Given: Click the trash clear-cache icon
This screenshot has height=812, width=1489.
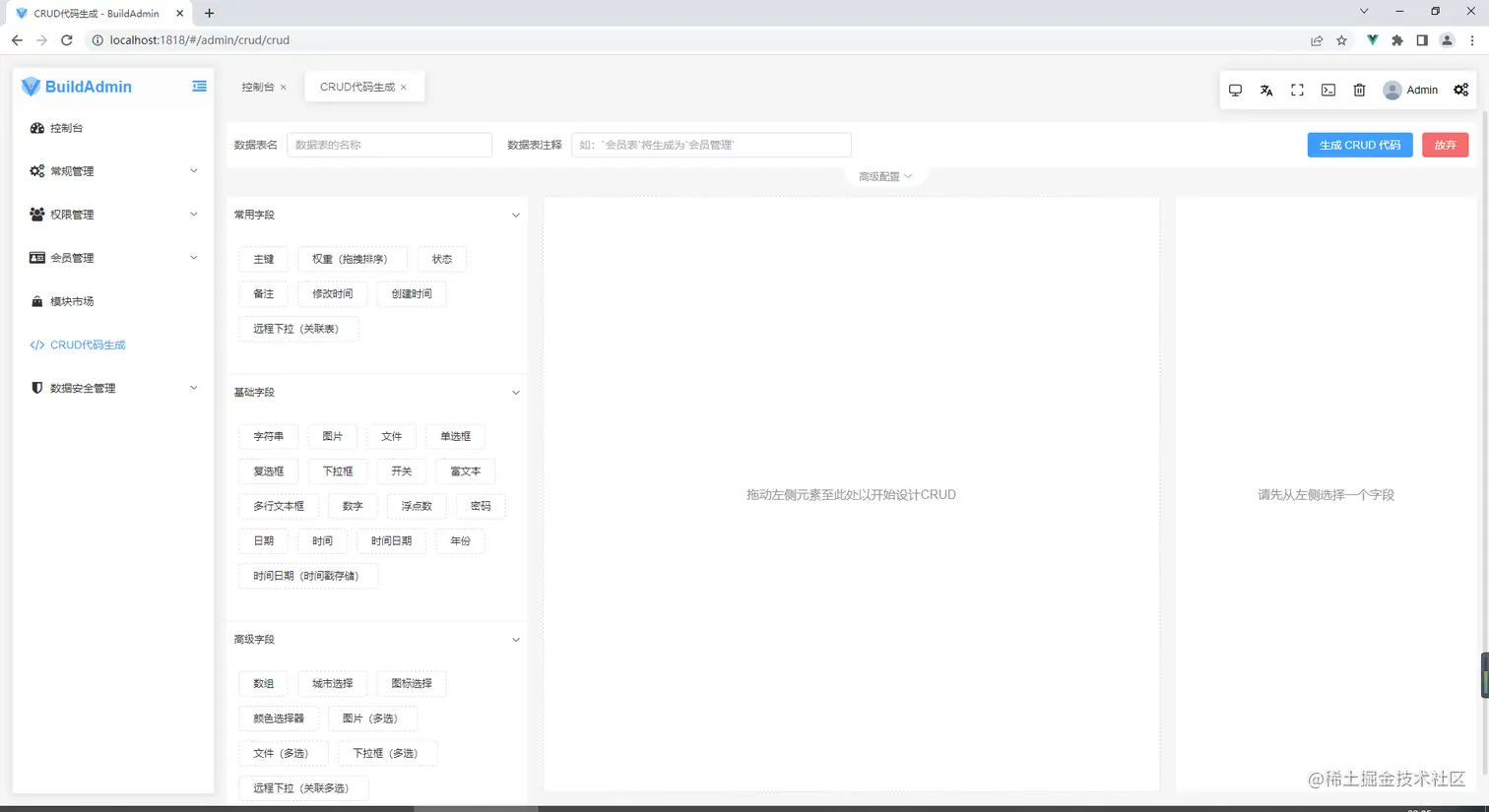Looking at the screenshot, I should click(x=1359, y=90).
